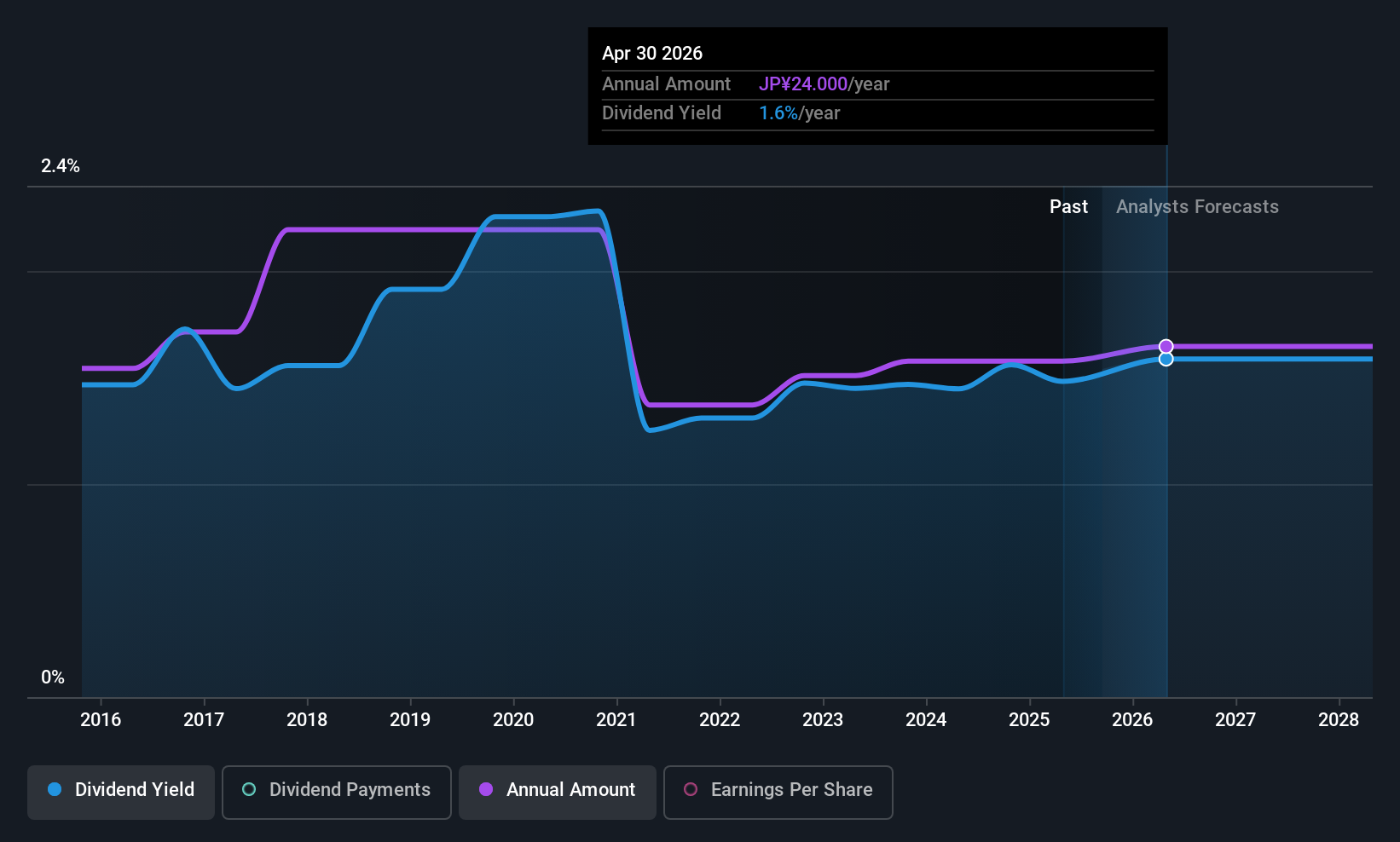Click the green Dividend Payments legend circle
Viewport: 1400px width, 842px height.
pos(249,789)
